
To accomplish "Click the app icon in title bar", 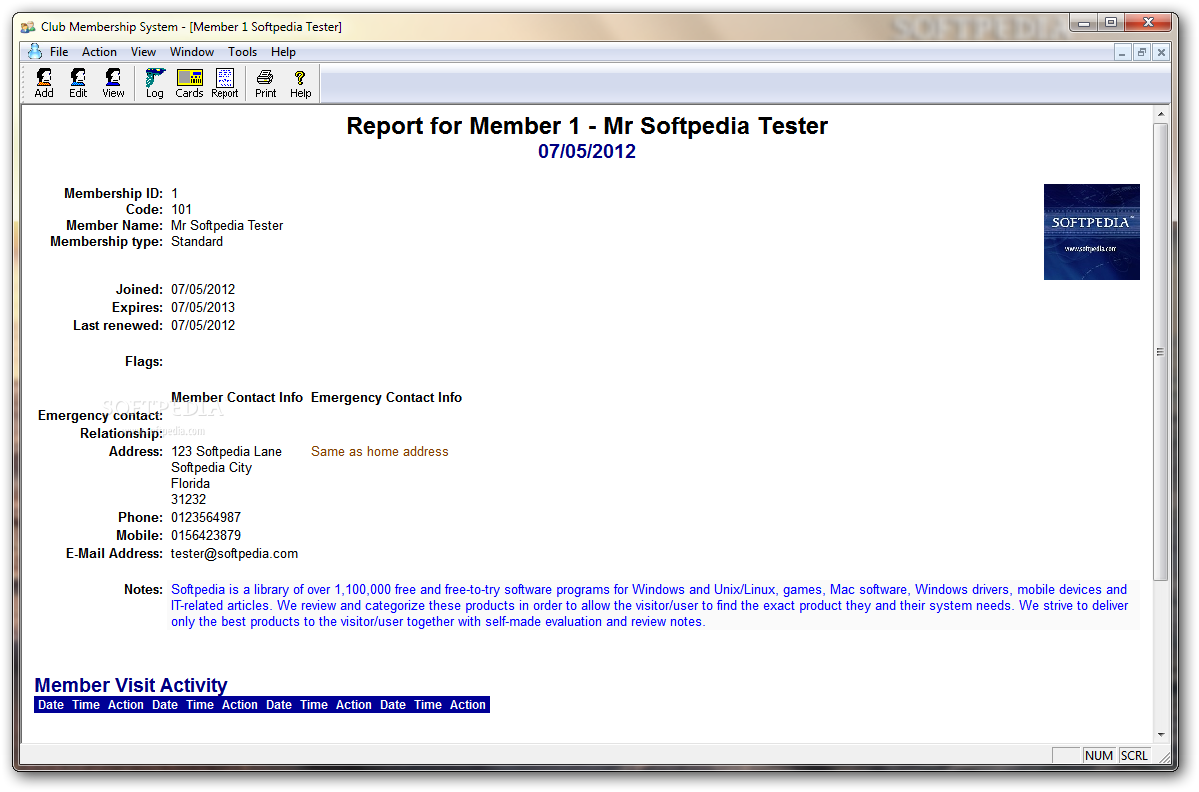I will tap(28, 27).
